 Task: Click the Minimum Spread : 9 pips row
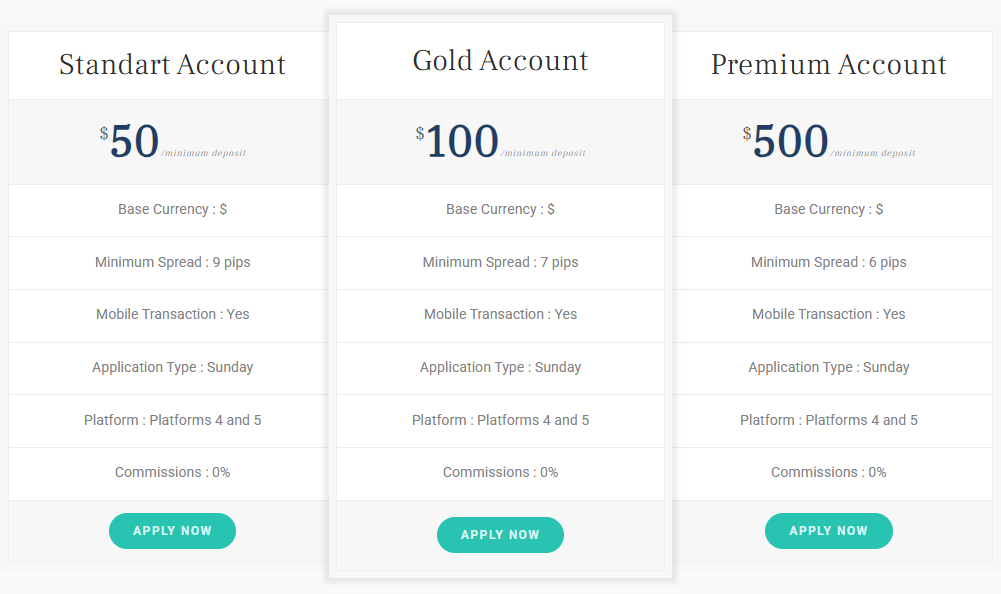pos(172,263)
